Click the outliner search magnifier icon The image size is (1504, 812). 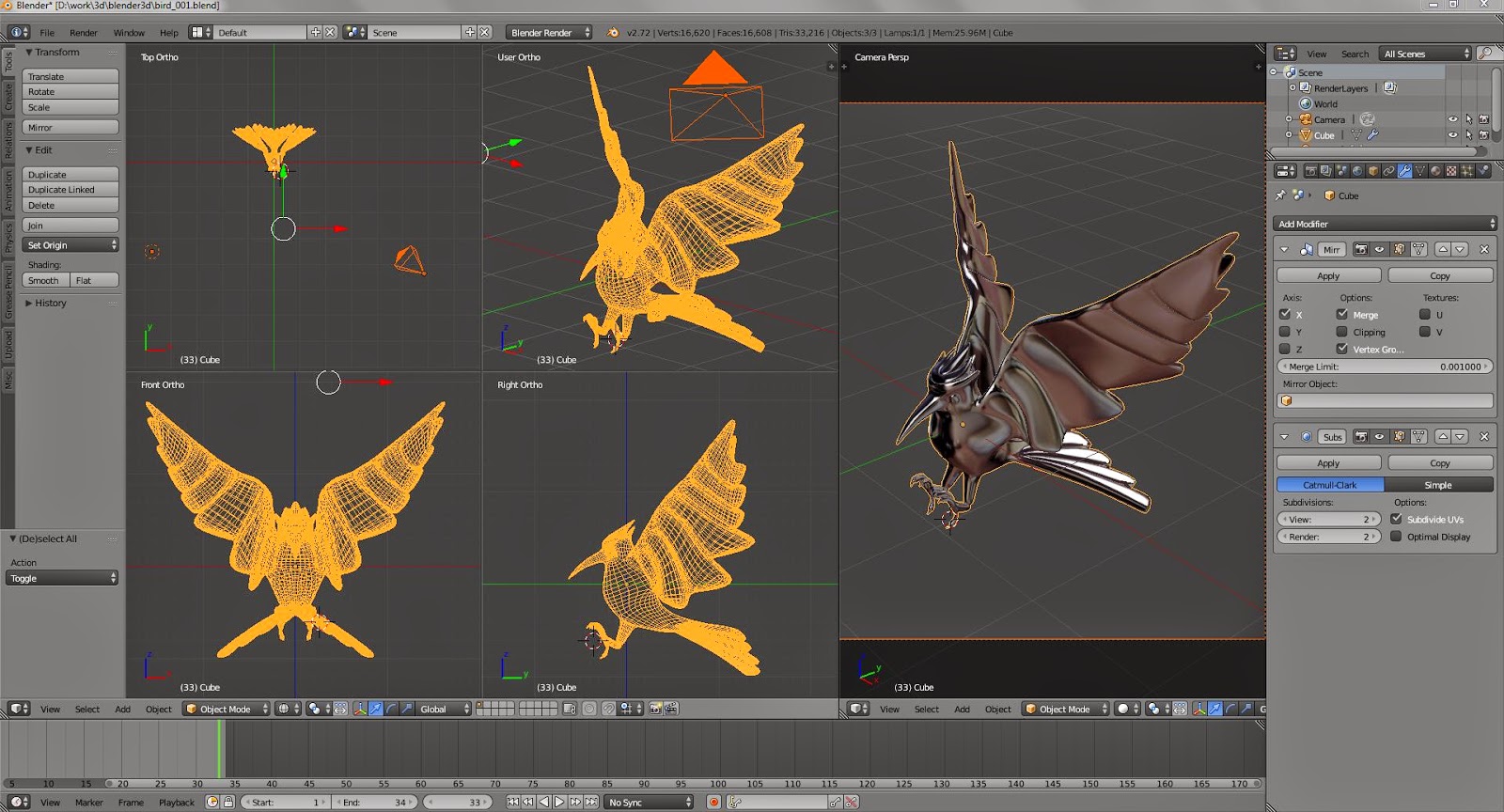(1486, 54)
